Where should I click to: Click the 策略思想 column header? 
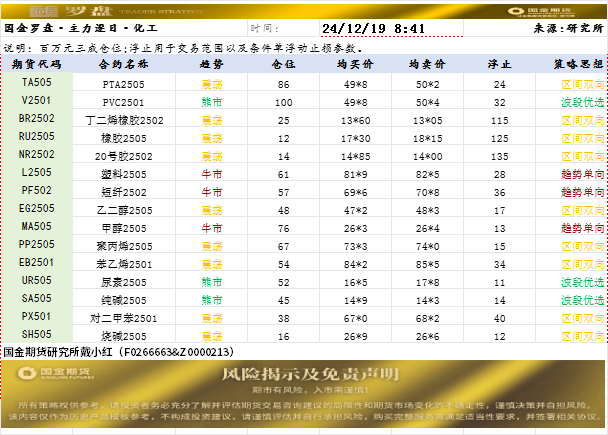[571, 64]
